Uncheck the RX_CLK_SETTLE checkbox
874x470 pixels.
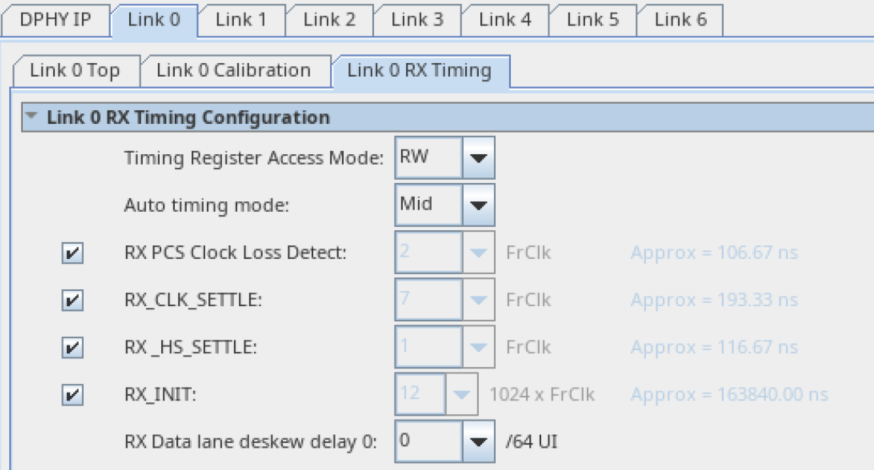tap(72, 300)
